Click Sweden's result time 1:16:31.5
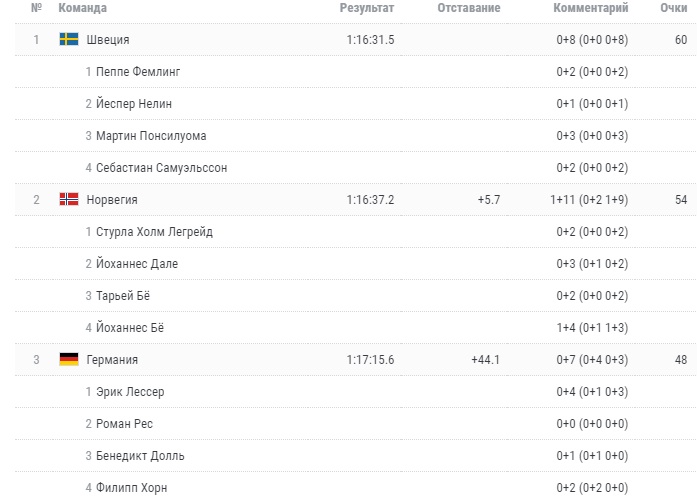The height and width of the screenshot is (502, 697). tap(370, 40)
